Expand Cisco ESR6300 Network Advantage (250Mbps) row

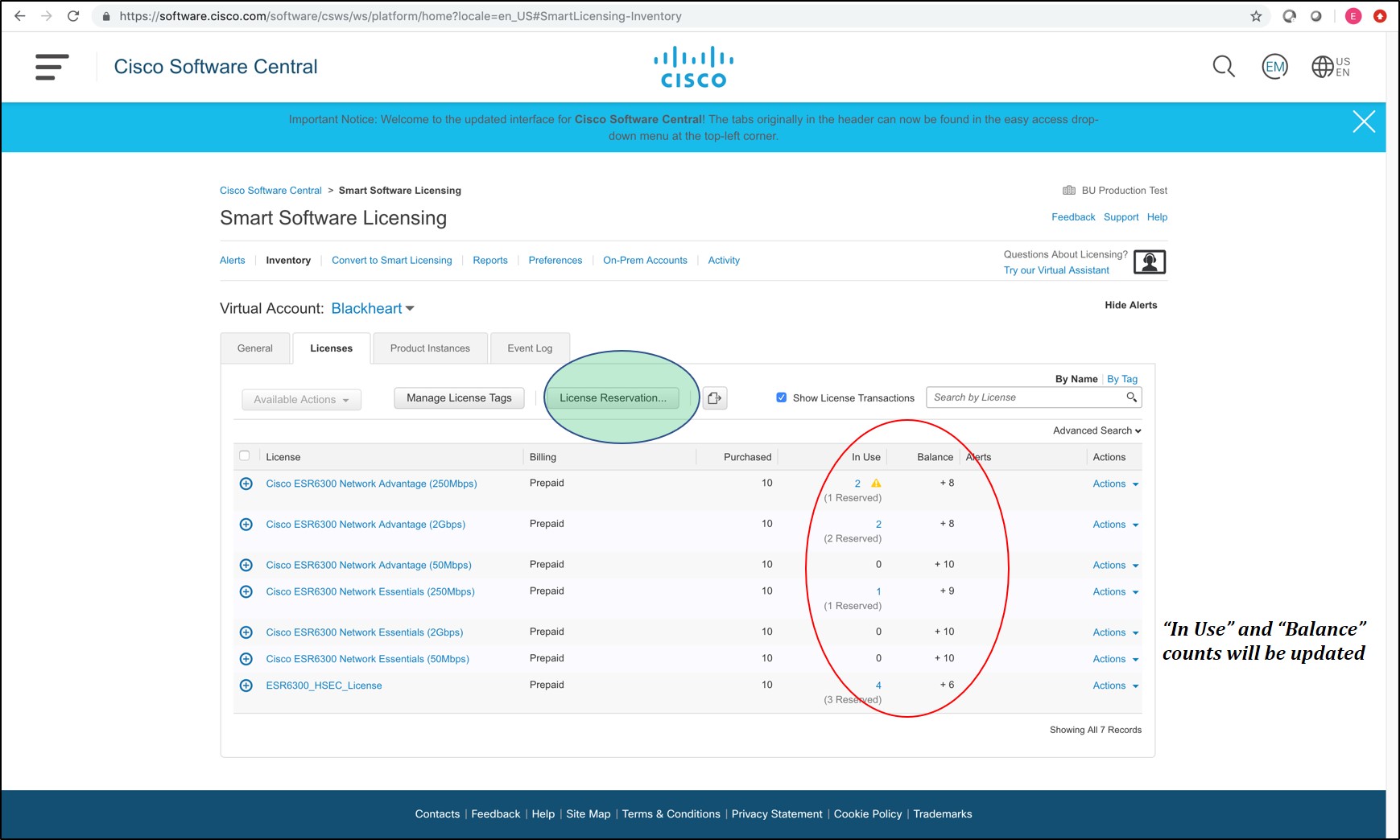pyautogui.click(x=246, y=484)
